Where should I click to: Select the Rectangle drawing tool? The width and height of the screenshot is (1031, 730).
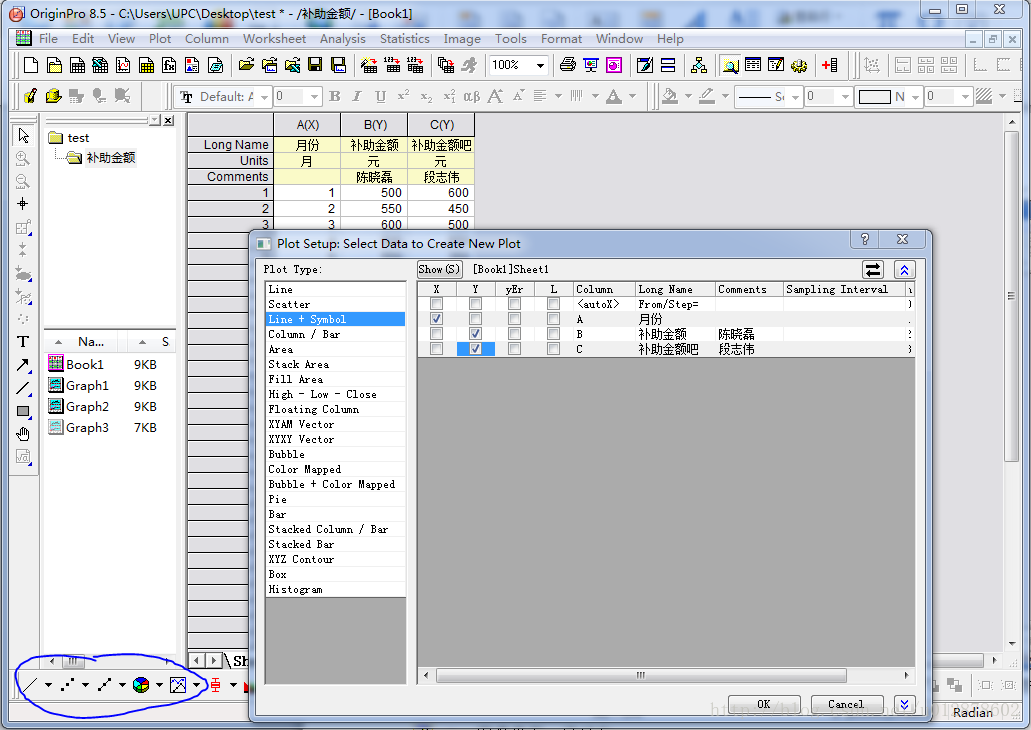pos(23,411)
